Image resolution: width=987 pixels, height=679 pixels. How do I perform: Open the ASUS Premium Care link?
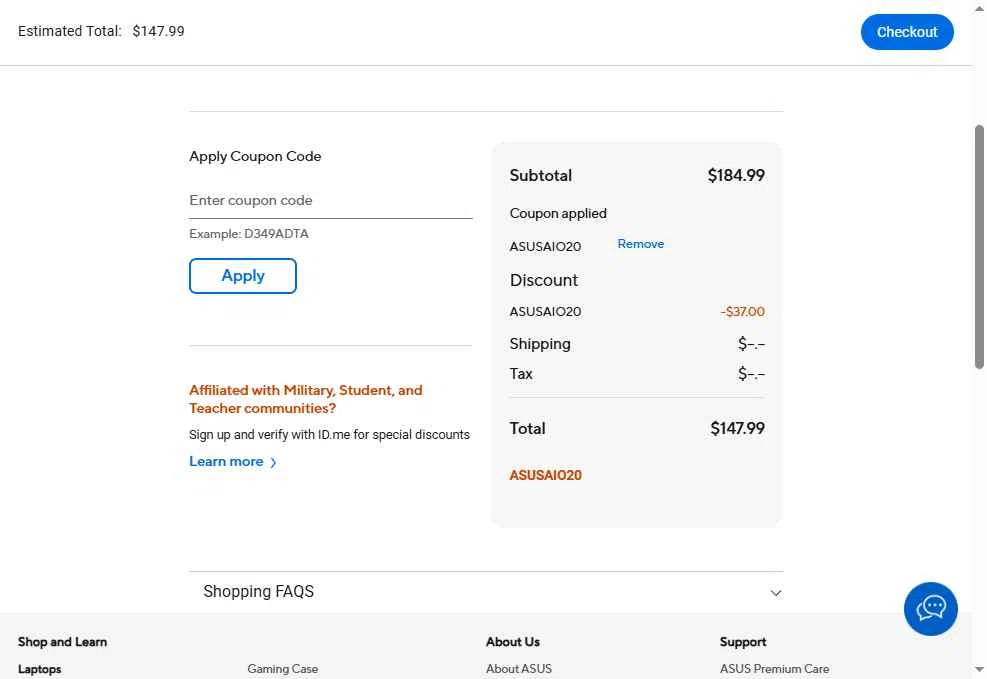pyautogui.click(x=774, y=669)
